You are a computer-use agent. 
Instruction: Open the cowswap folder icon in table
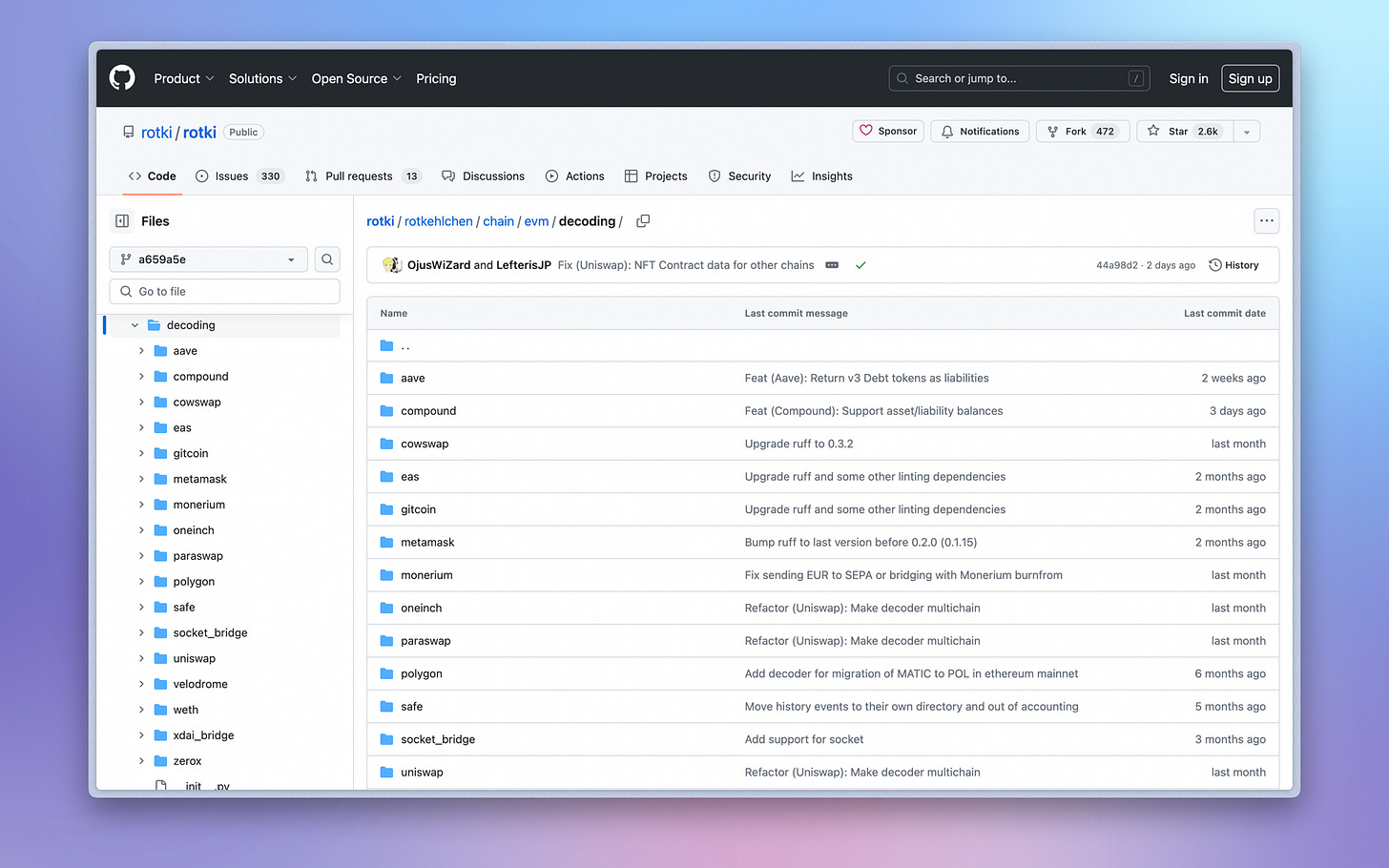tap(386, 444)
